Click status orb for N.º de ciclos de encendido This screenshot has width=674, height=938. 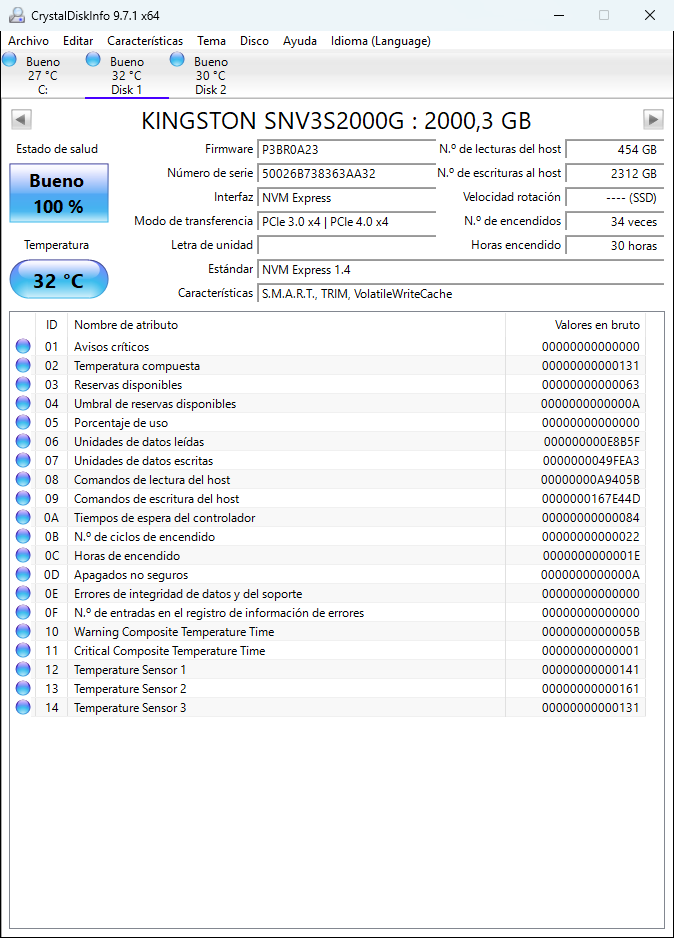click(x=23, y=536)
